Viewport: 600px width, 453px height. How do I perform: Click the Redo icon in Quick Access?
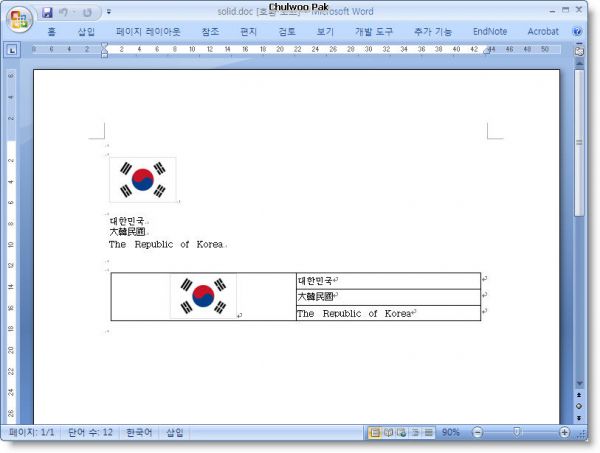[x=87, y=13]
